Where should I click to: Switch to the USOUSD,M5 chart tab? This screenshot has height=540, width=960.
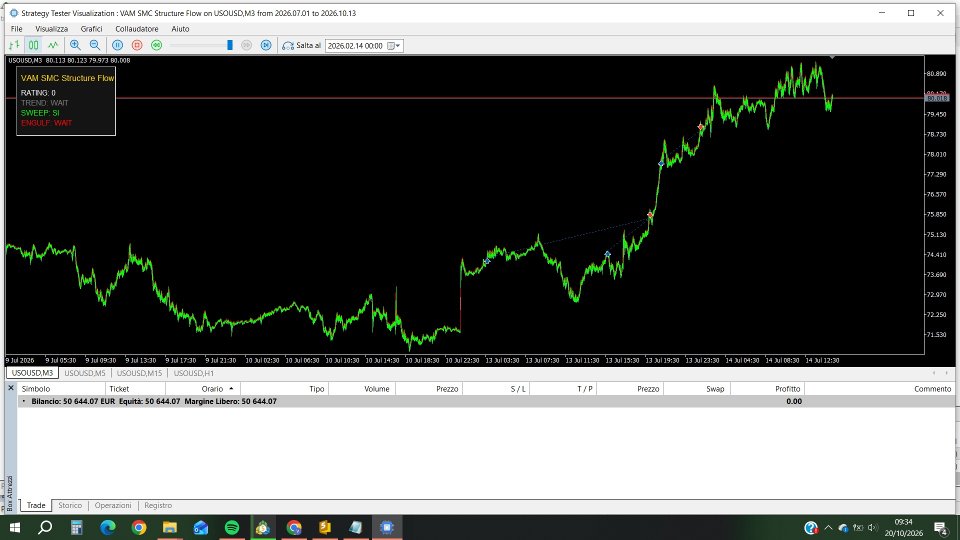(x=84, y=373)
